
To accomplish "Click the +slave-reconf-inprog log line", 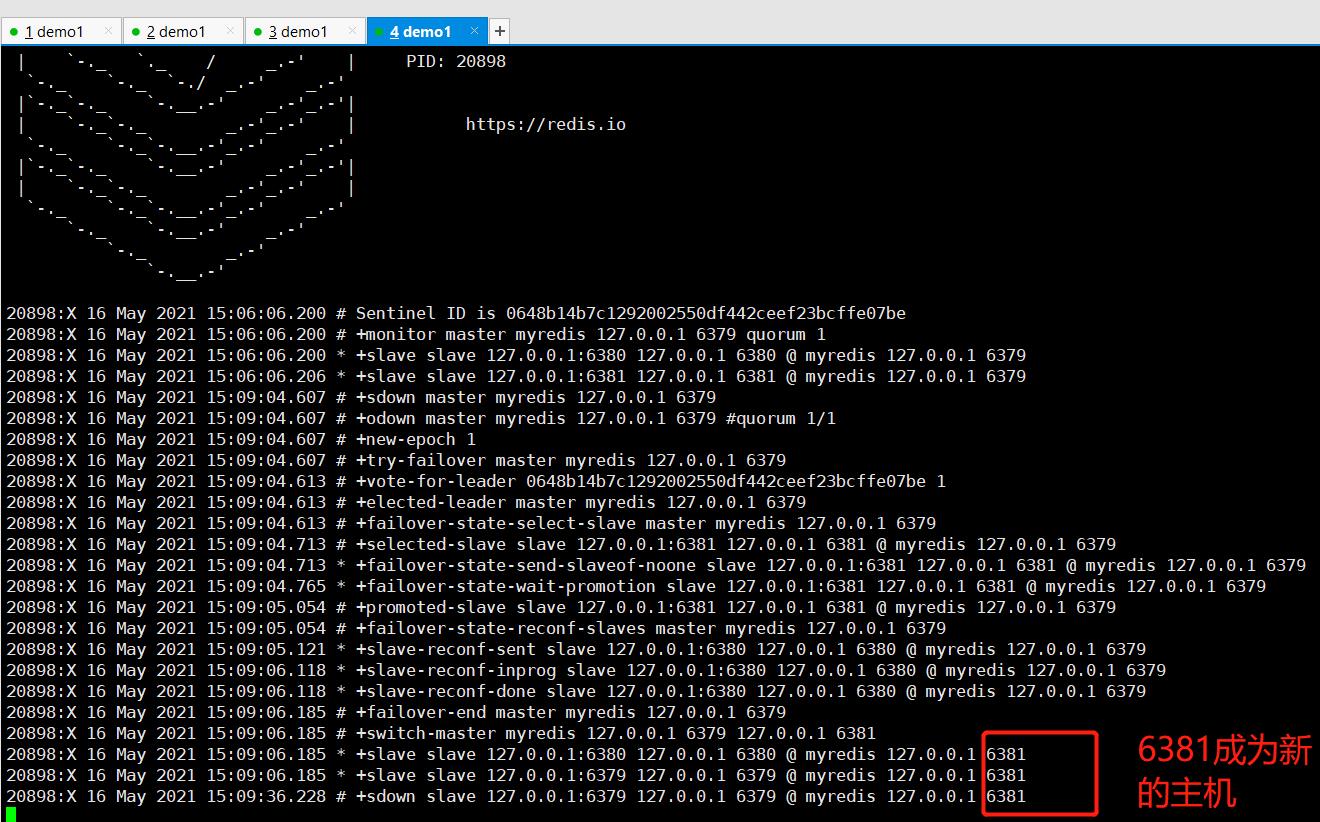I will [x=586, y=670].
